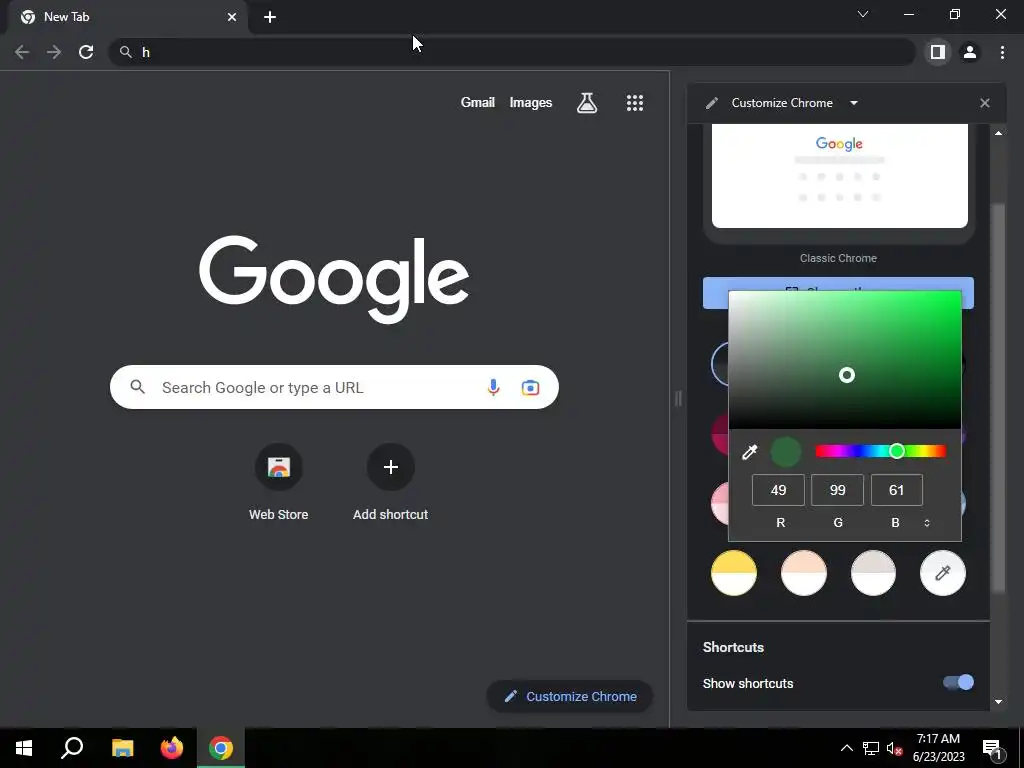
Task: Select the Classic Chrome theme thumbnail
Action: click(x=840, y=176)
